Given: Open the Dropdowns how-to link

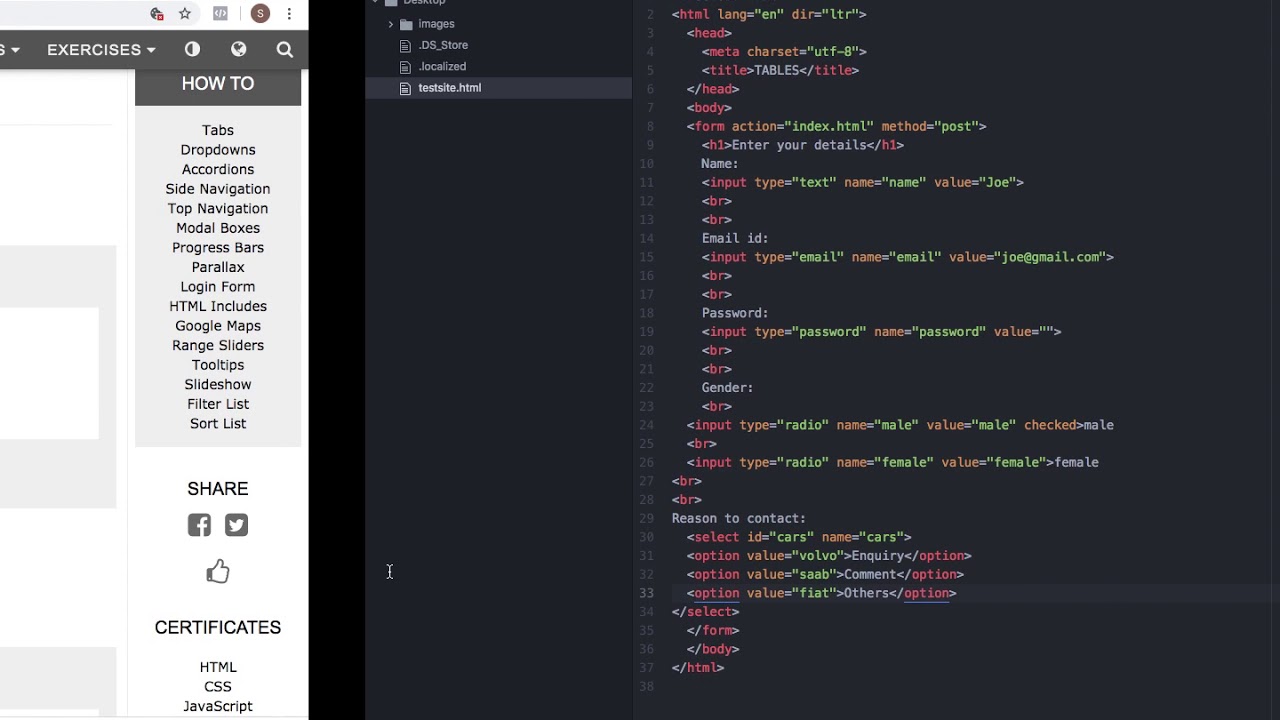Looking at the screenshot, I should (218, 150).
